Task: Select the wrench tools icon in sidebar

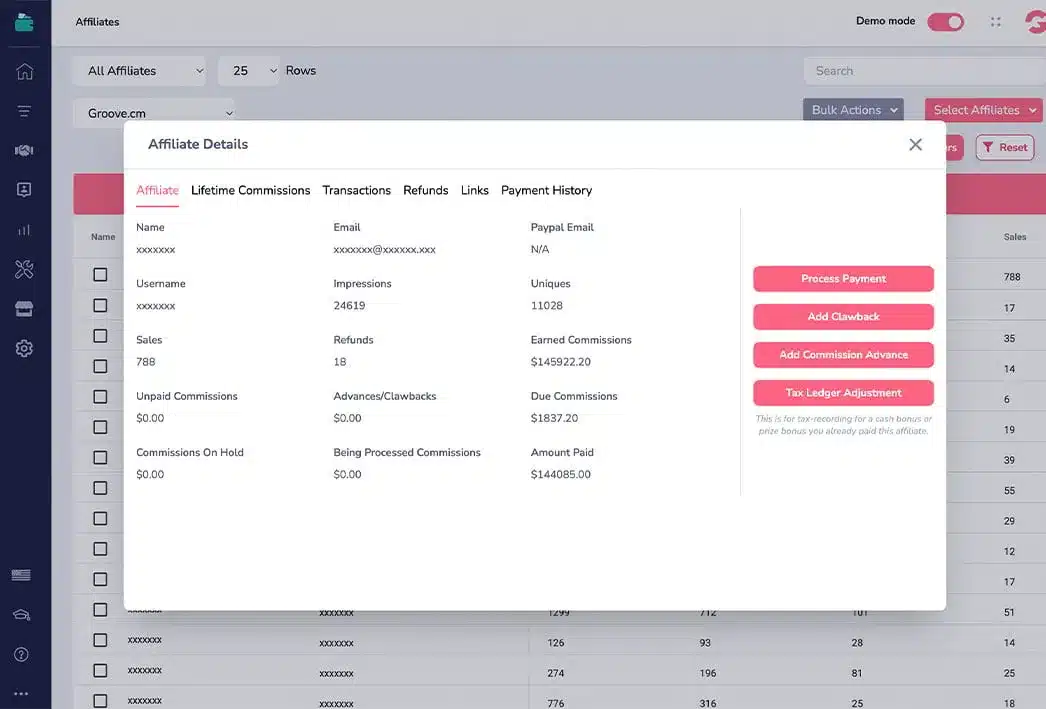Action: (24, 269)
